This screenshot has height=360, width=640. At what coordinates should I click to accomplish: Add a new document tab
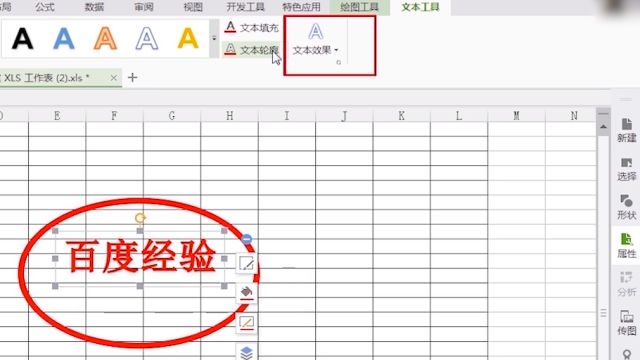(x=132, y=77)
